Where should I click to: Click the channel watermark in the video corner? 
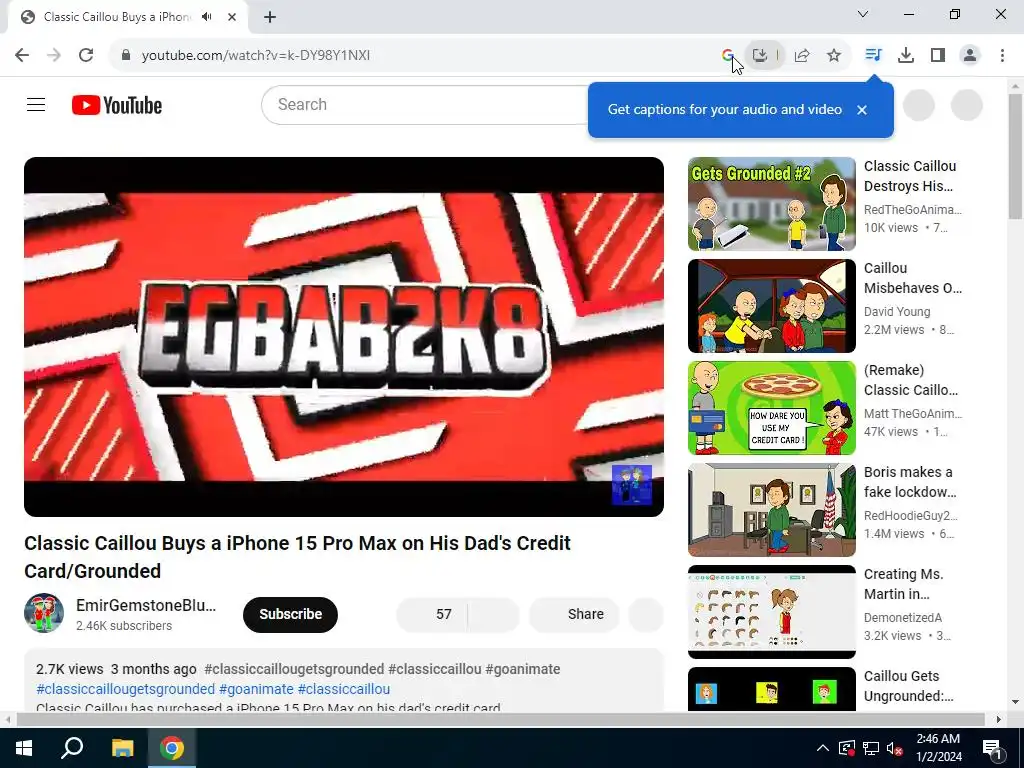[632, 484]
